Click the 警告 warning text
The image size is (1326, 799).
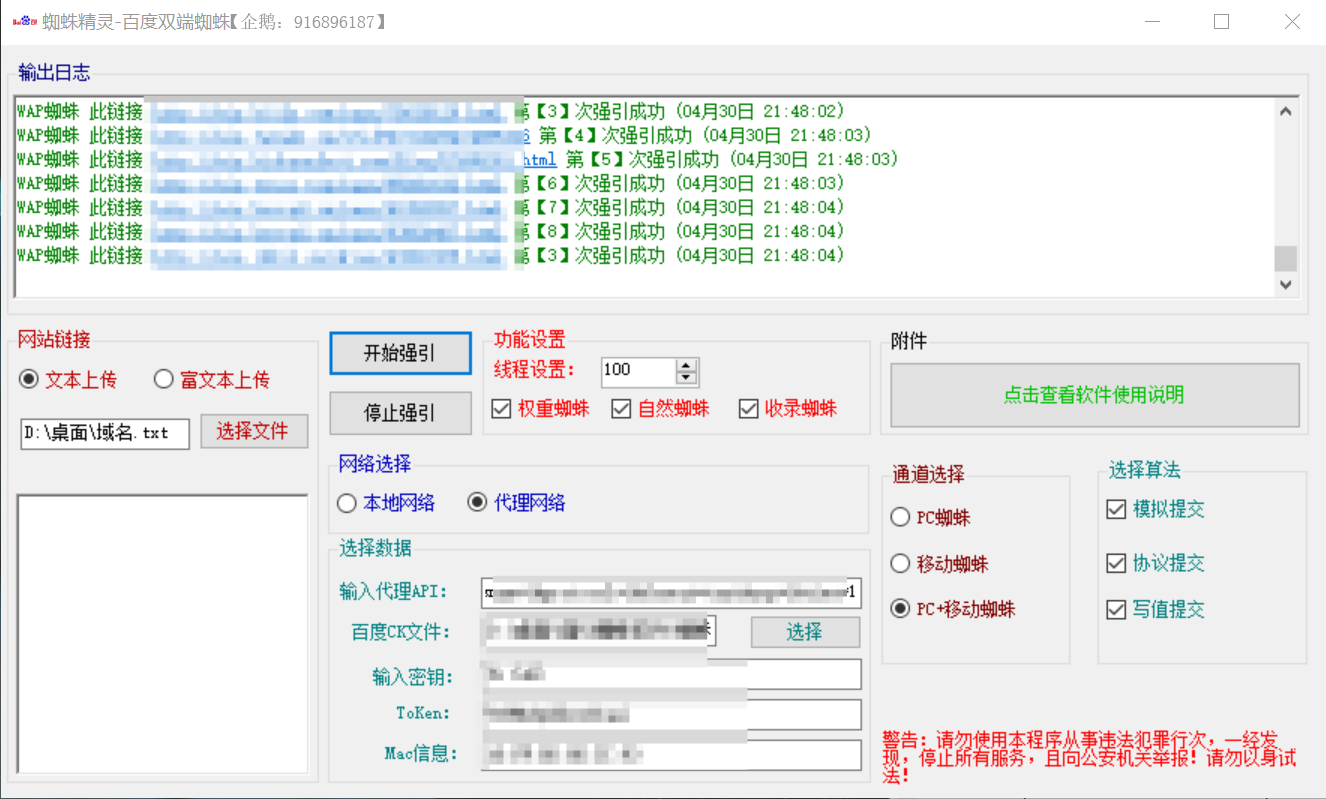[x=1090, y=757]
